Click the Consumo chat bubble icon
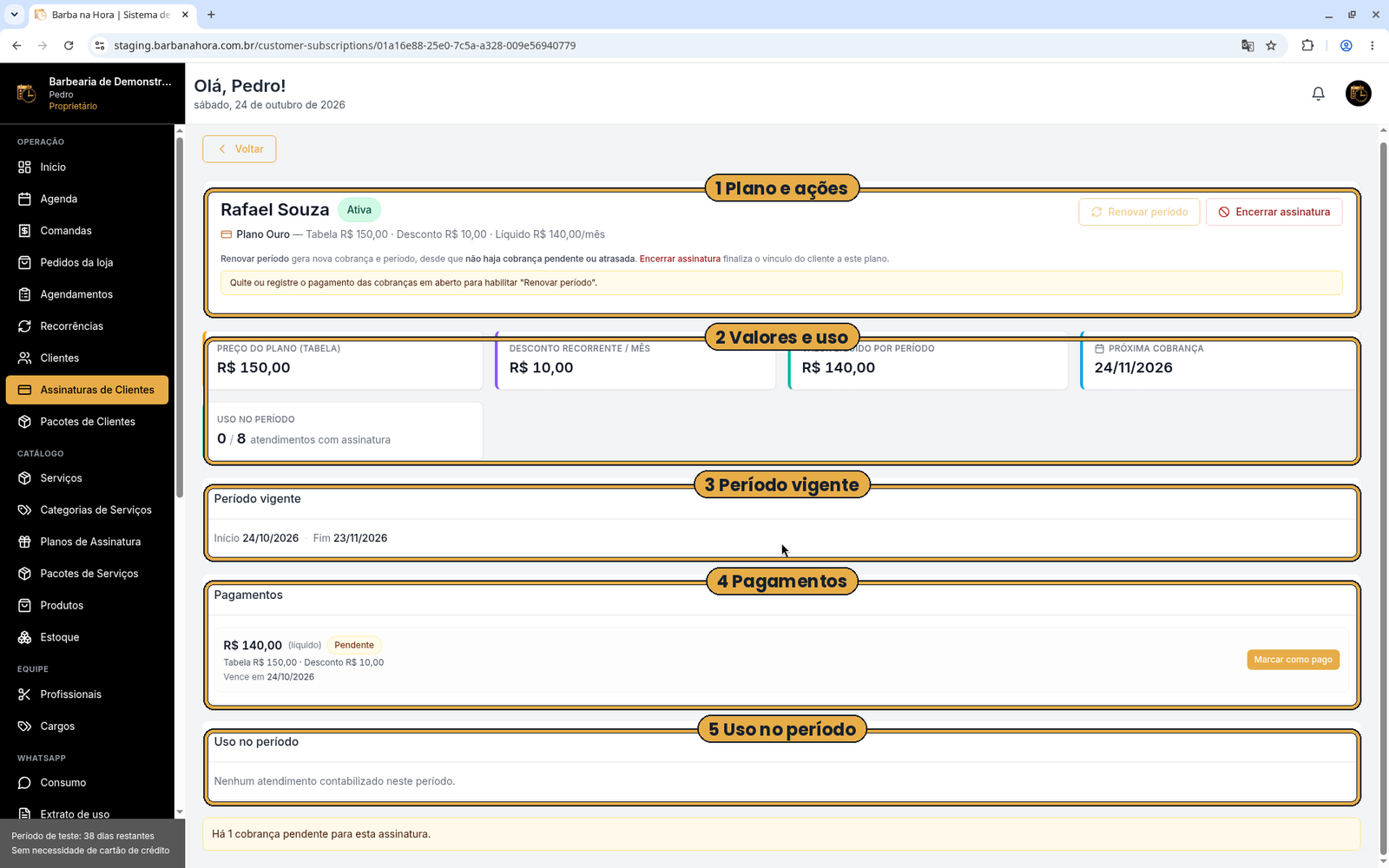The width and height of the screenshot is (1389, 868). (x=24, y=783)
